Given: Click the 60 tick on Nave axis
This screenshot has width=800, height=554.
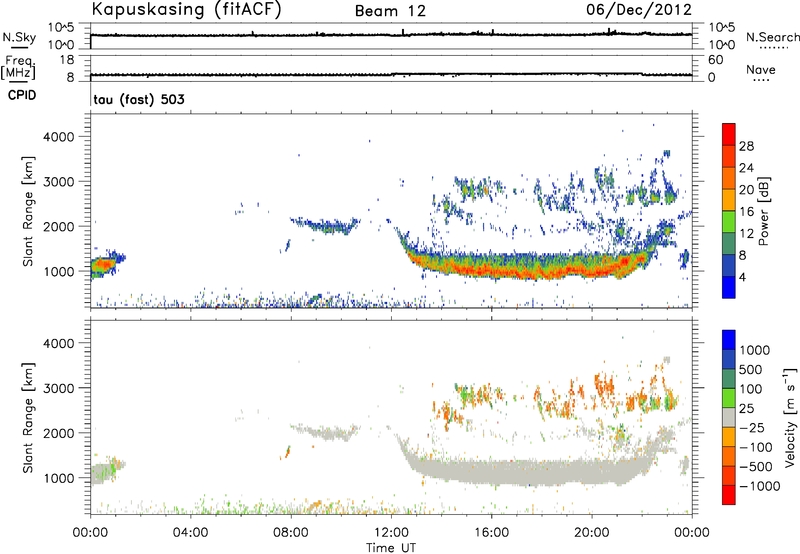Looking at the screenshot, I should (x=715, y=60).
